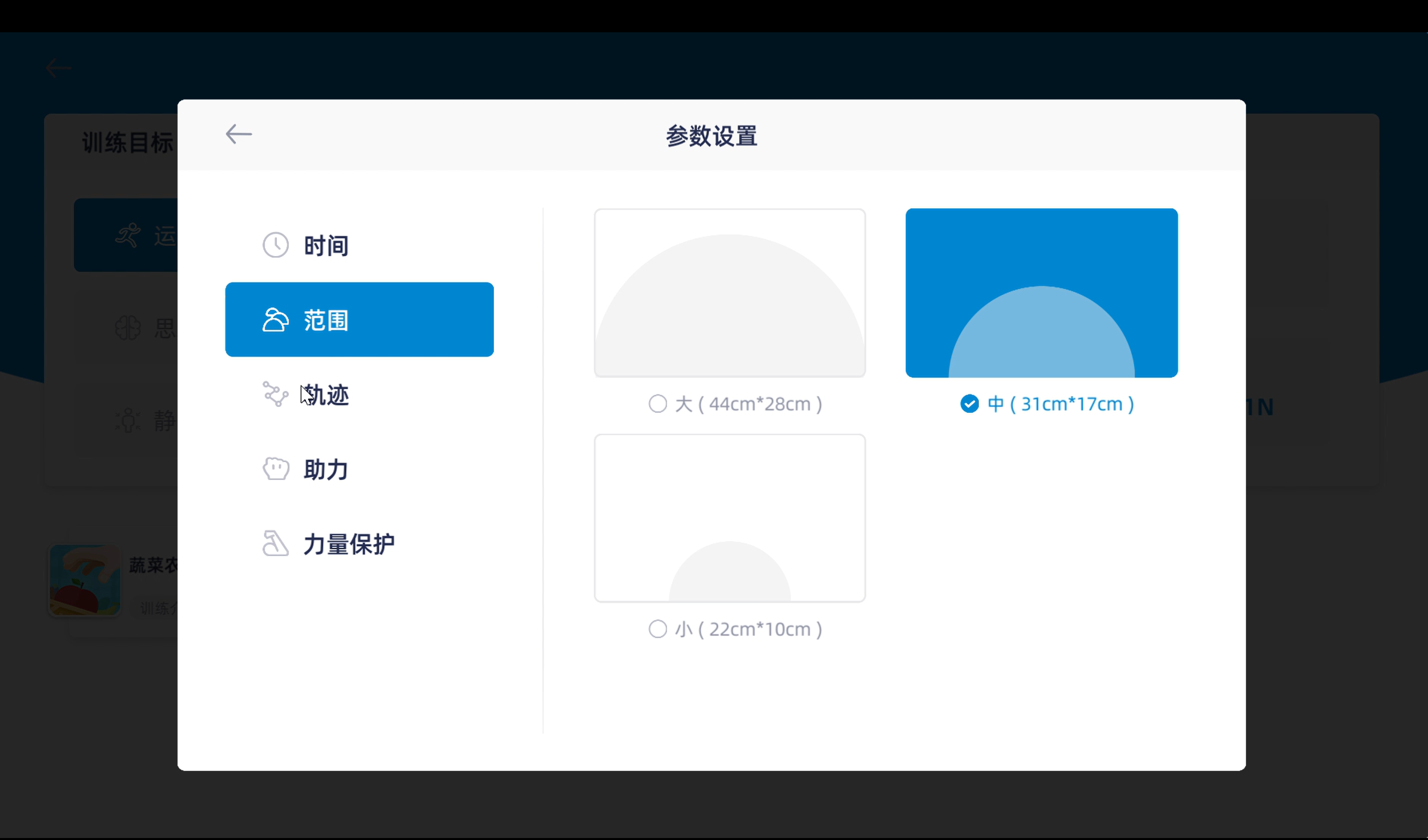Screen dimensions: 1428x840
Task: Select the 大 (44cm*28cm) radio button
Action: pos(658,404)
